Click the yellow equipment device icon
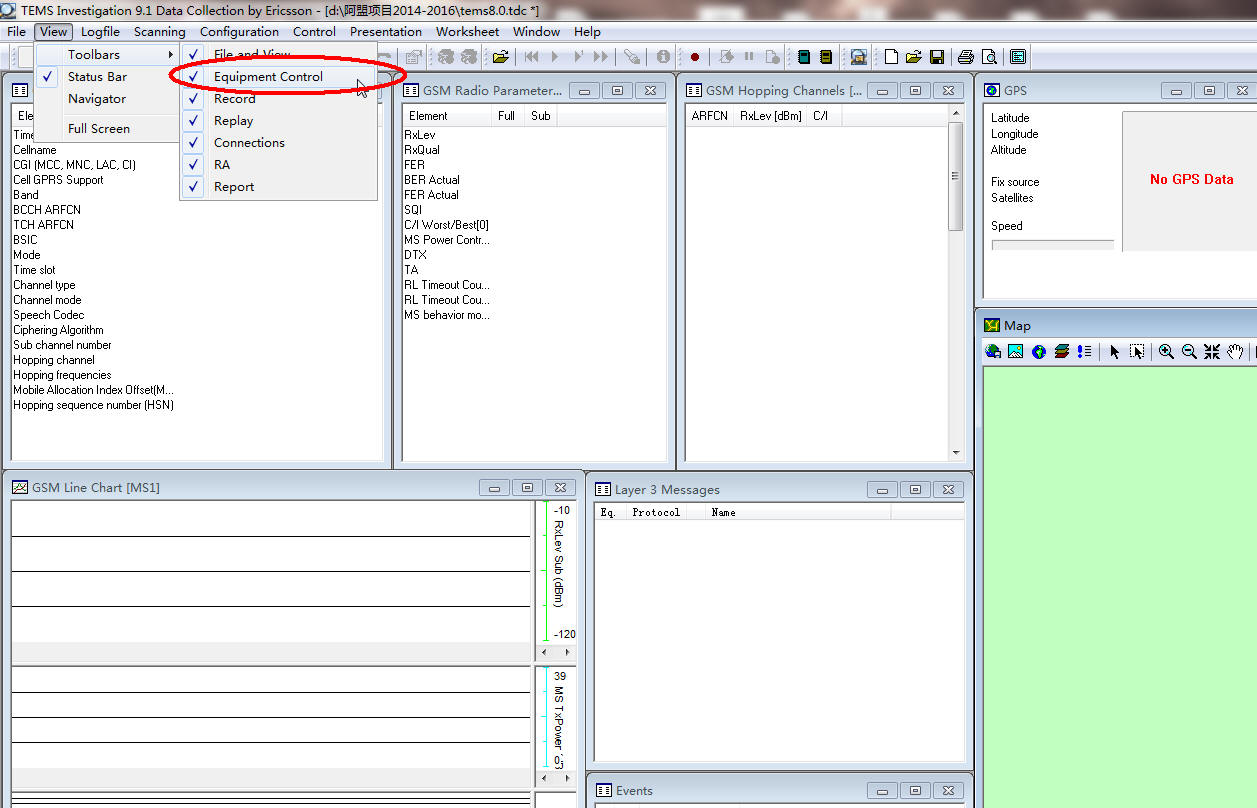The width and height of the screenshot is (1257, 808). click(826, 57)
